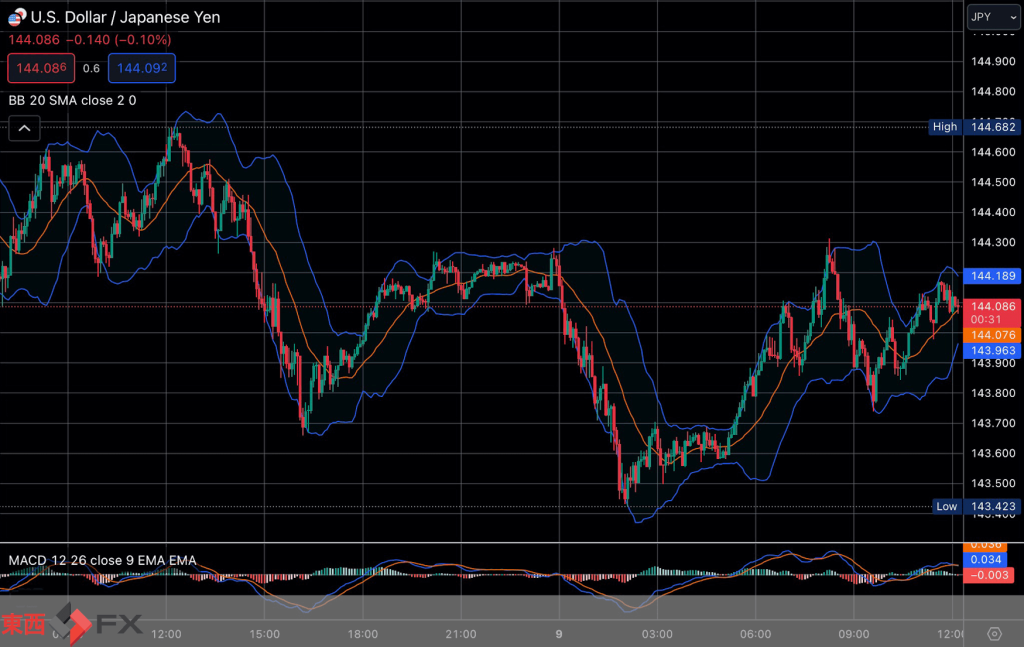Click the 21:00 time axis label

point(460,634)
